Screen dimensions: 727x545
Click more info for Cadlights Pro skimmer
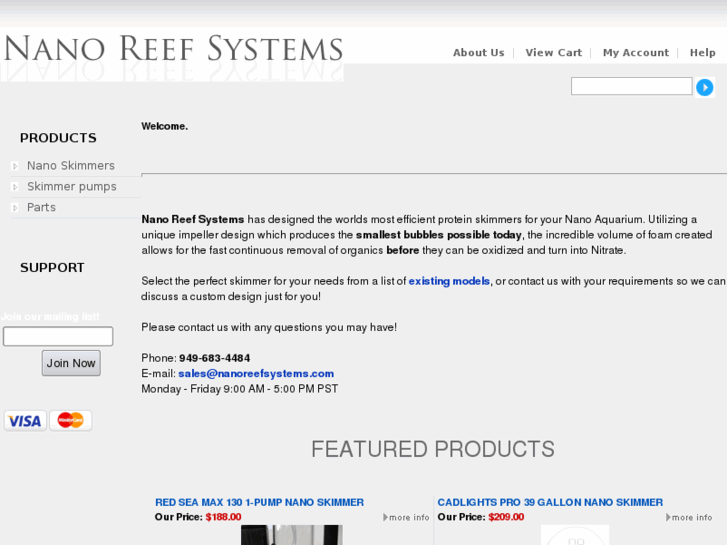[689, 517]
